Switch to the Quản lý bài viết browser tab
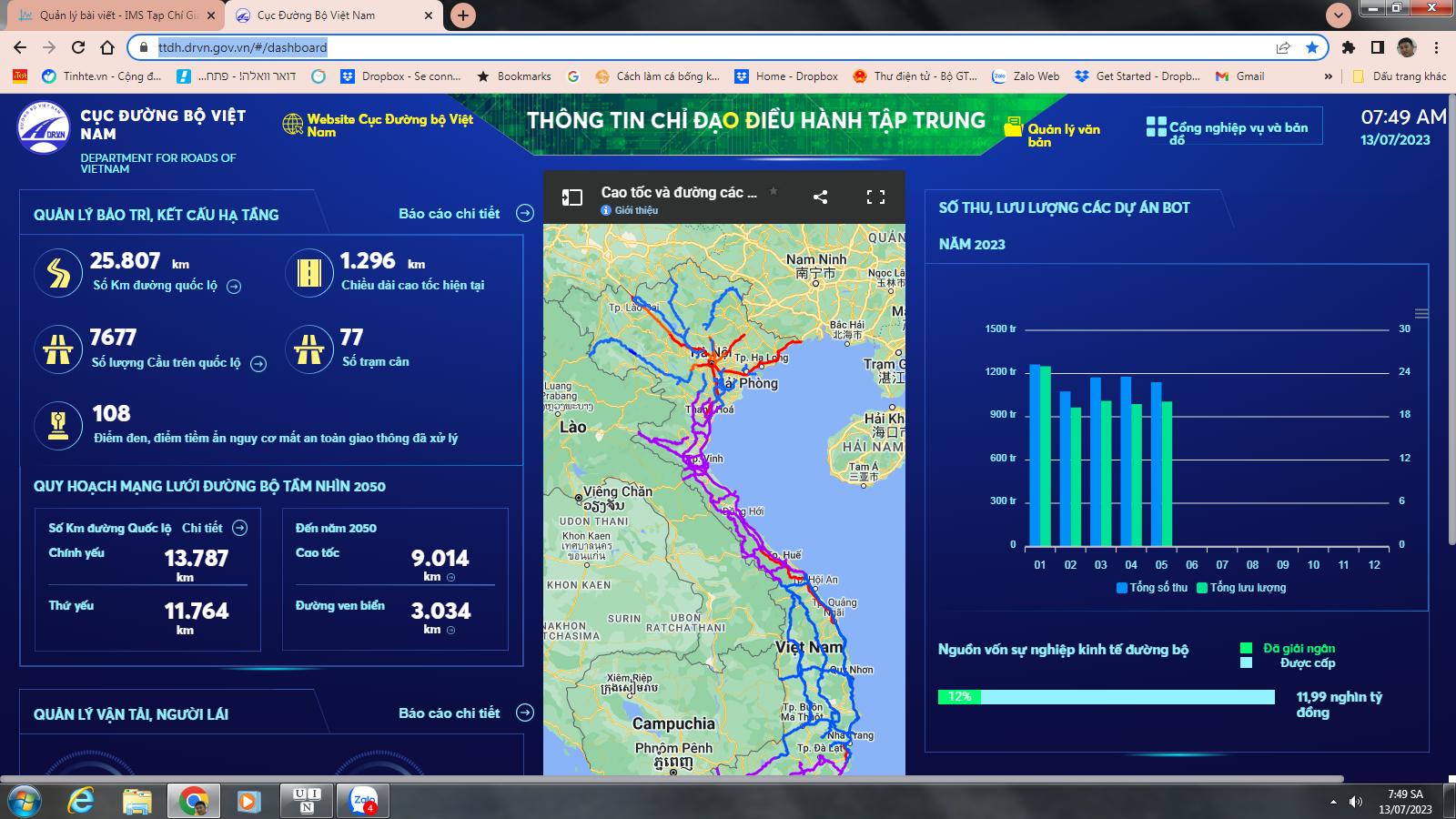The height and width of the screenshot is (819, 1456). (116, 15)
